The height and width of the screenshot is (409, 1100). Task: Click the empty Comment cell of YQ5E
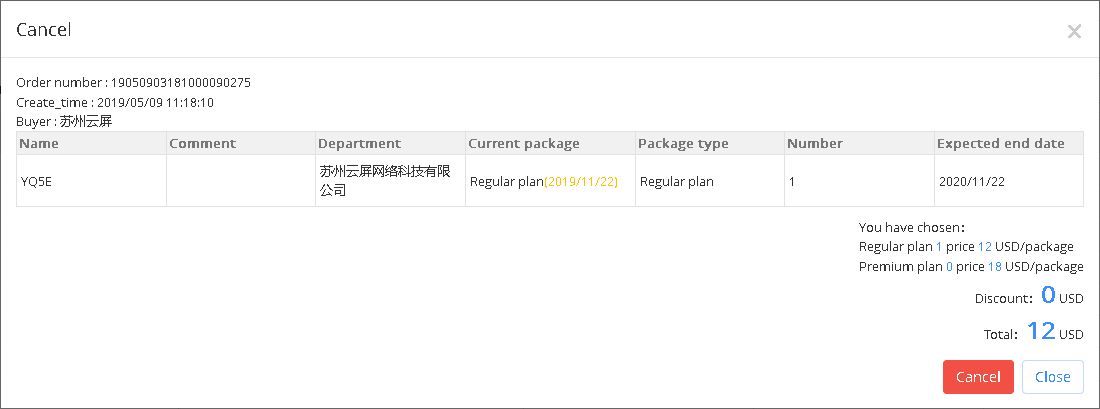(241, 181)
